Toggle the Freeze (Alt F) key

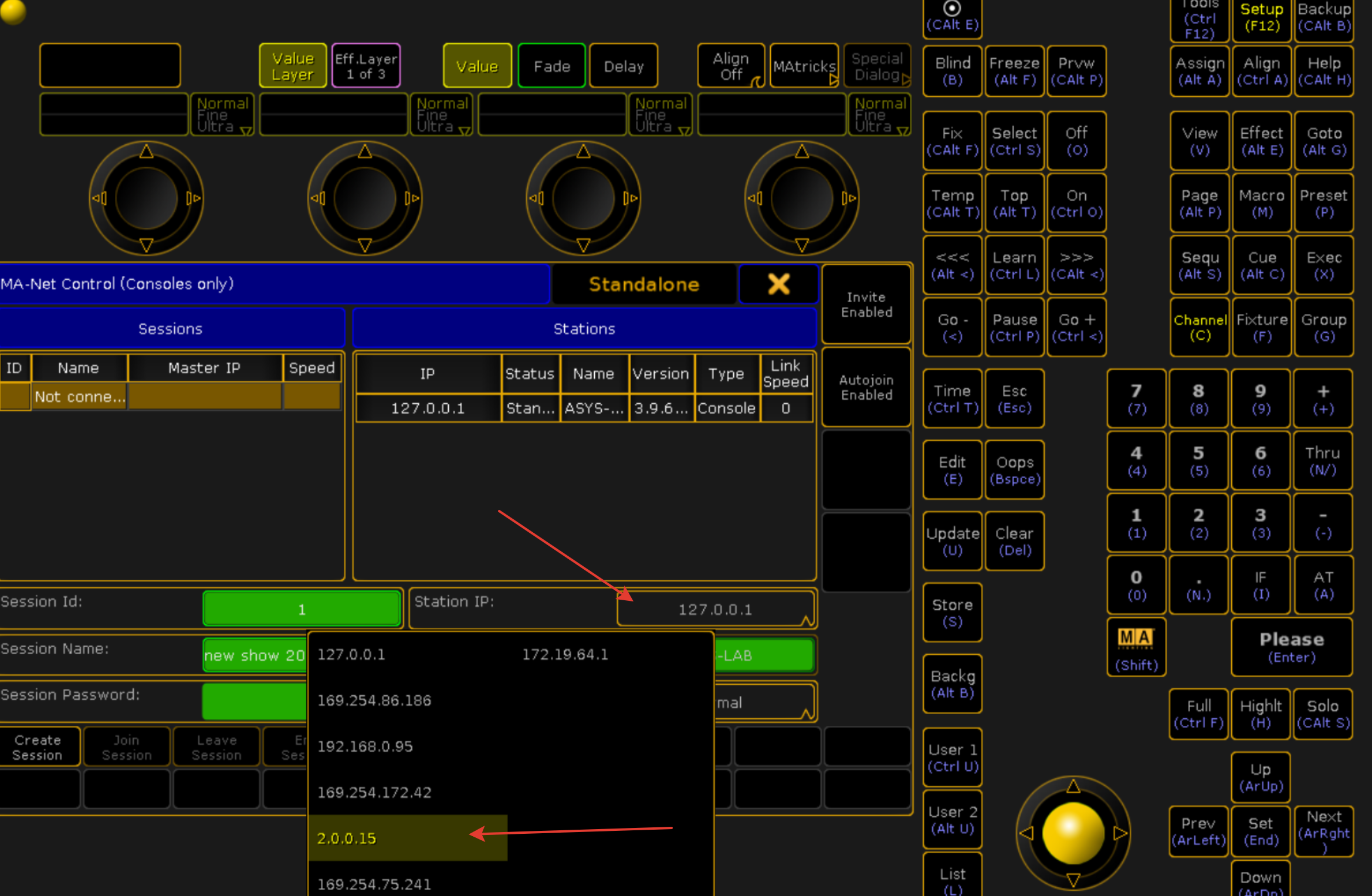coord(1014,71)
